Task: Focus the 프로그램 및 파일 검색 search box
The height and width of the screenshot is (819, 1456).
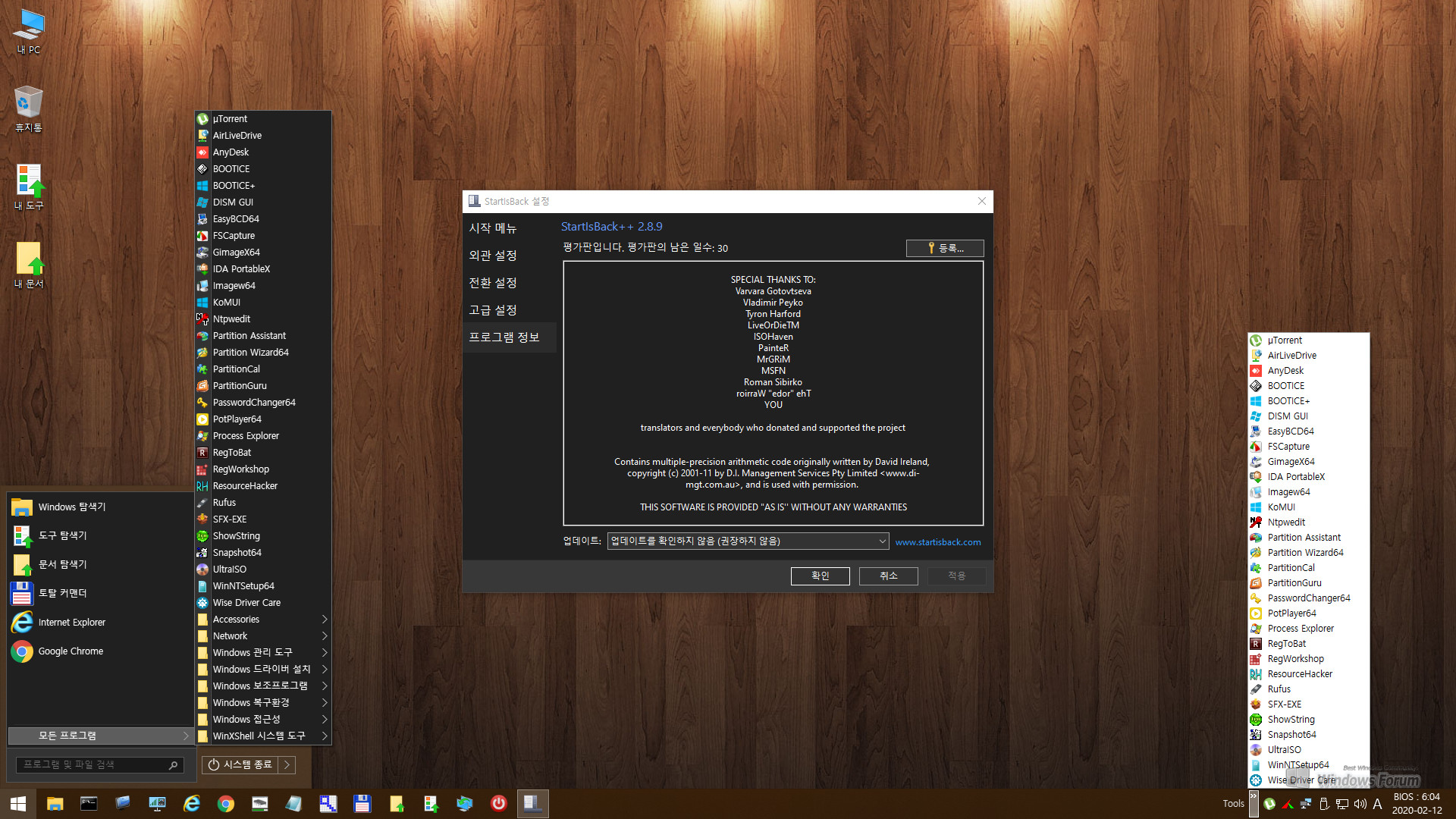Action: [99, 765]
